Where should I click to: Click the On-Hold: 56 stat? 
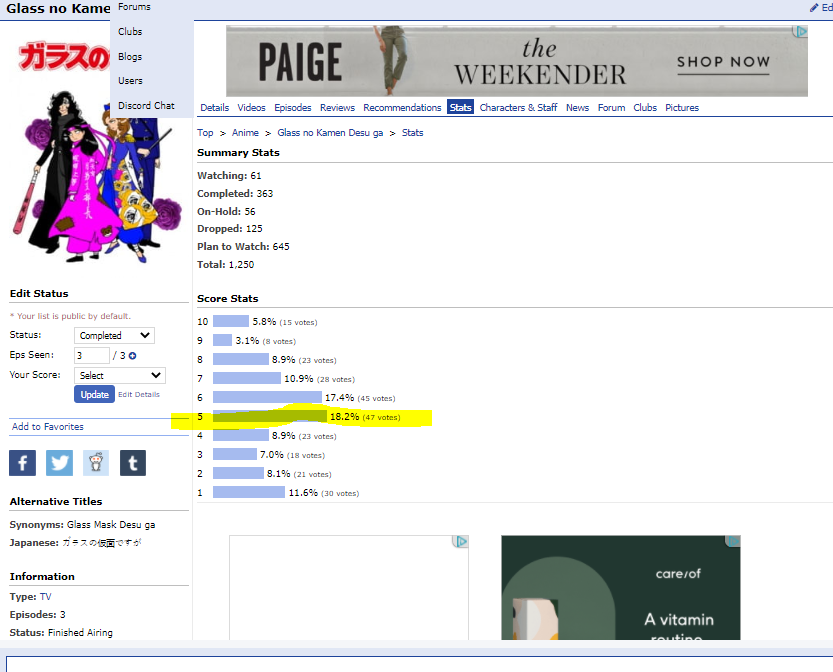226,211
